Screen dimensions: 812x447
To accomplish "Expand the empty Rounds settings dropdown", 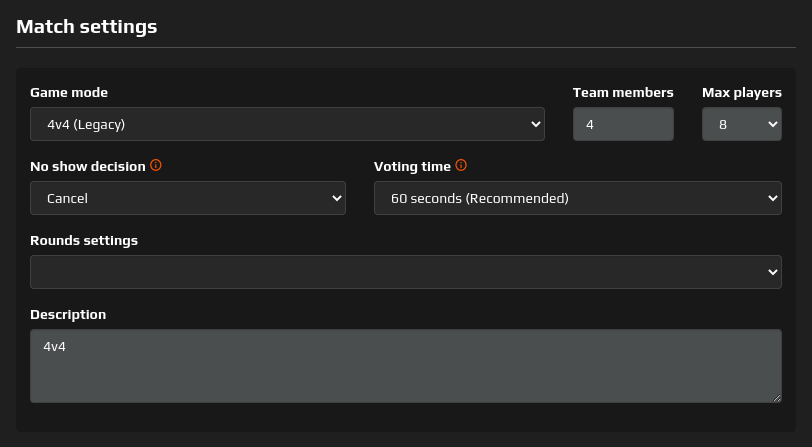I will click(x=405, y=272).
